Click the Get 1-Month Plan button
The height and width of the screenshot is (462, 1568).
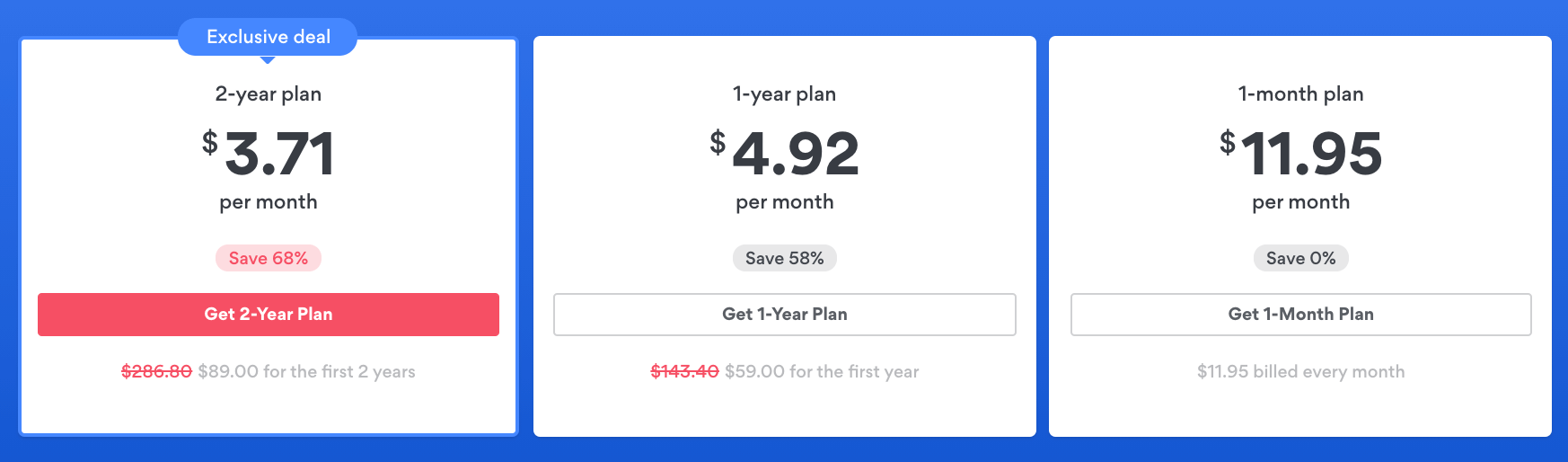point(1300,315)
